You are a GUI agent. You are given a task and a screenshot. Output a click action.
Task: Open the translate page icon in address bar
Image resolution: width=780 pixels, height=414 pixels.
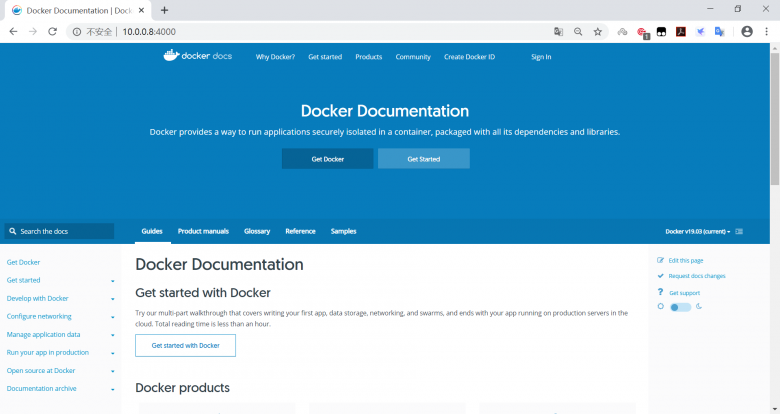pos(559,32)
